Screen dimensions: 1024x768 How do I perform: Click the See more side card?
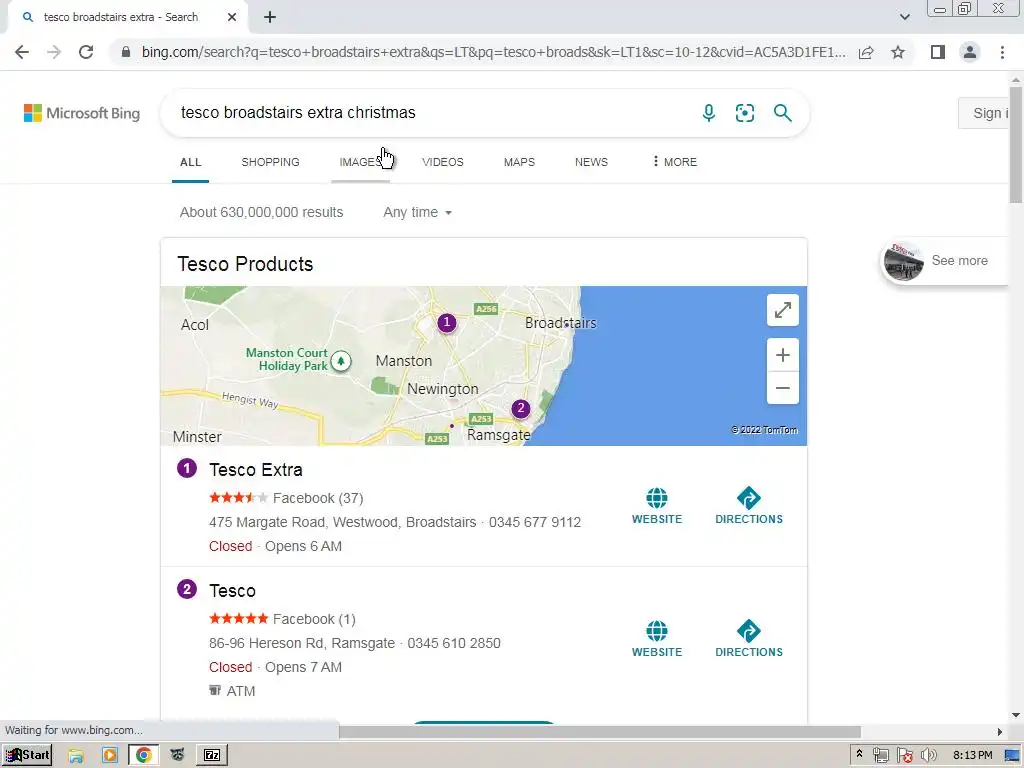pos(945,261)
